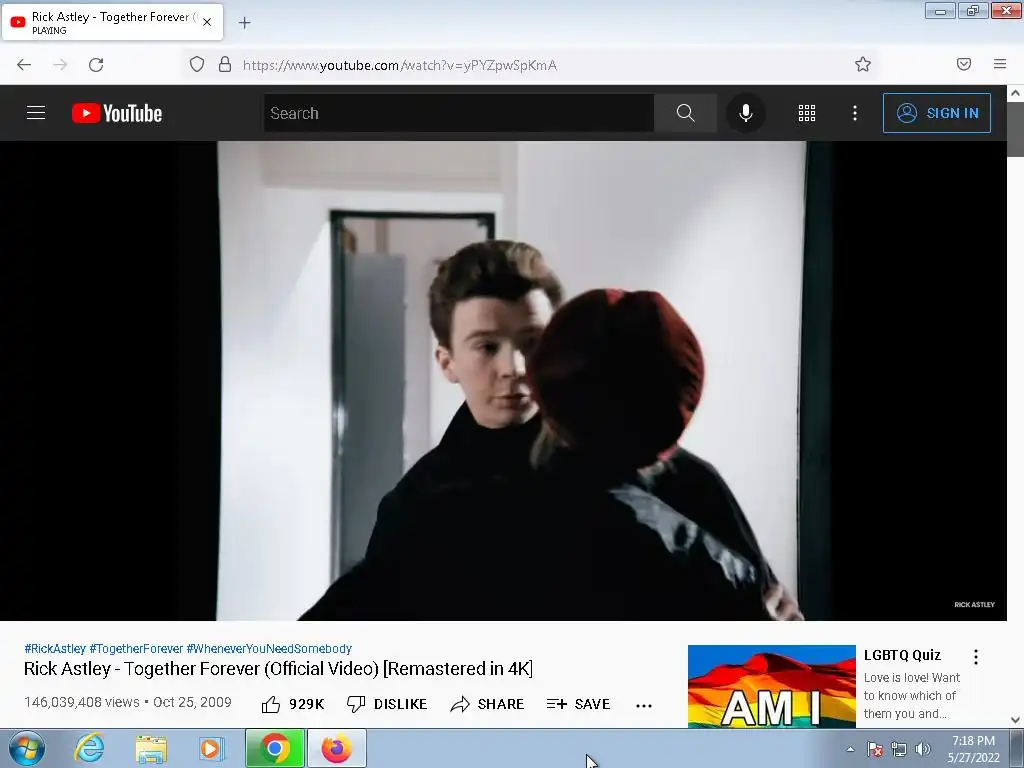1024x768 pixels.
Task: Click the Firefox taskbar button
Action: point(337,748)
